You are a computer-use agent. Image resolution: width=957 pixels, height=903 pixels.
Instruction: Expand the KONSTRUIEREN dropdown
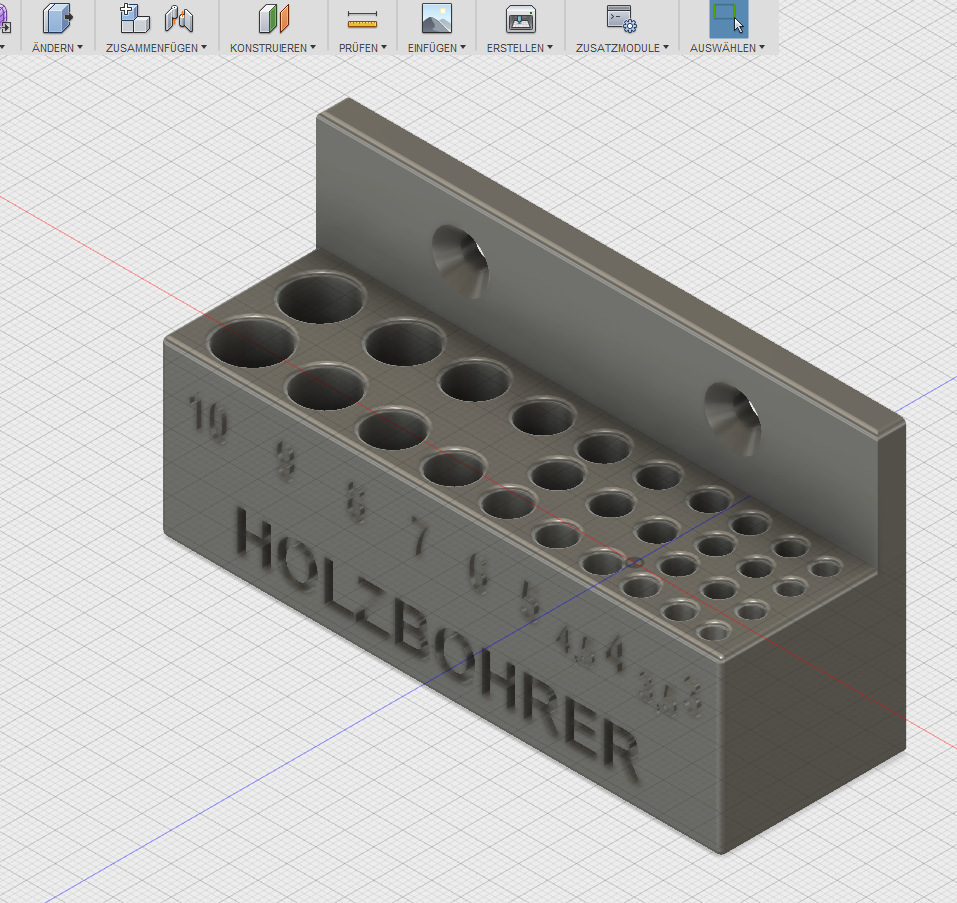(273, 48)
